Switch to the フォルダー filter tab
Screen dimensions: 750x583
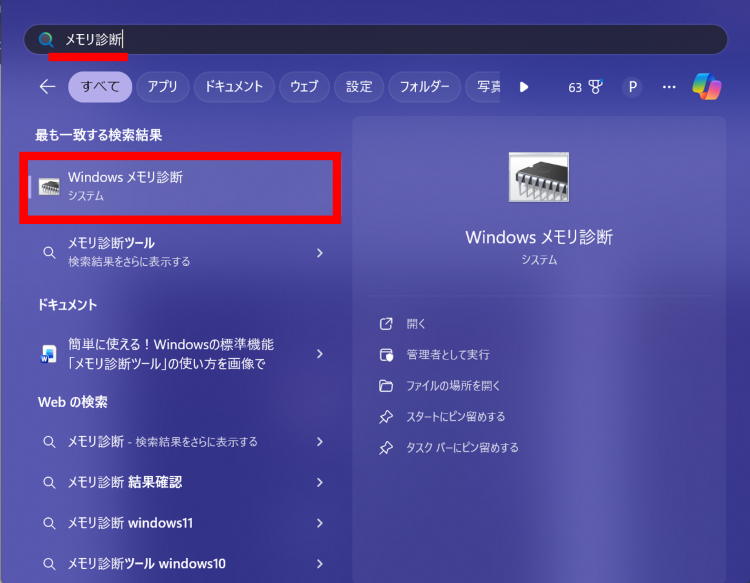pyautogui.click(x=424, y=87)
